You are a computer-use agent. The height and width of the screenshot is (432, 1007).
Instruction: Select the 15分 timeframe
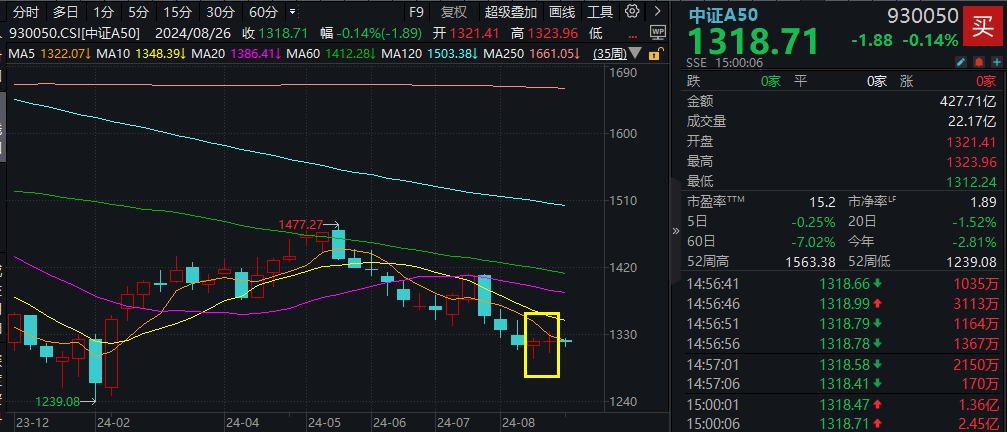pos(177,12)
